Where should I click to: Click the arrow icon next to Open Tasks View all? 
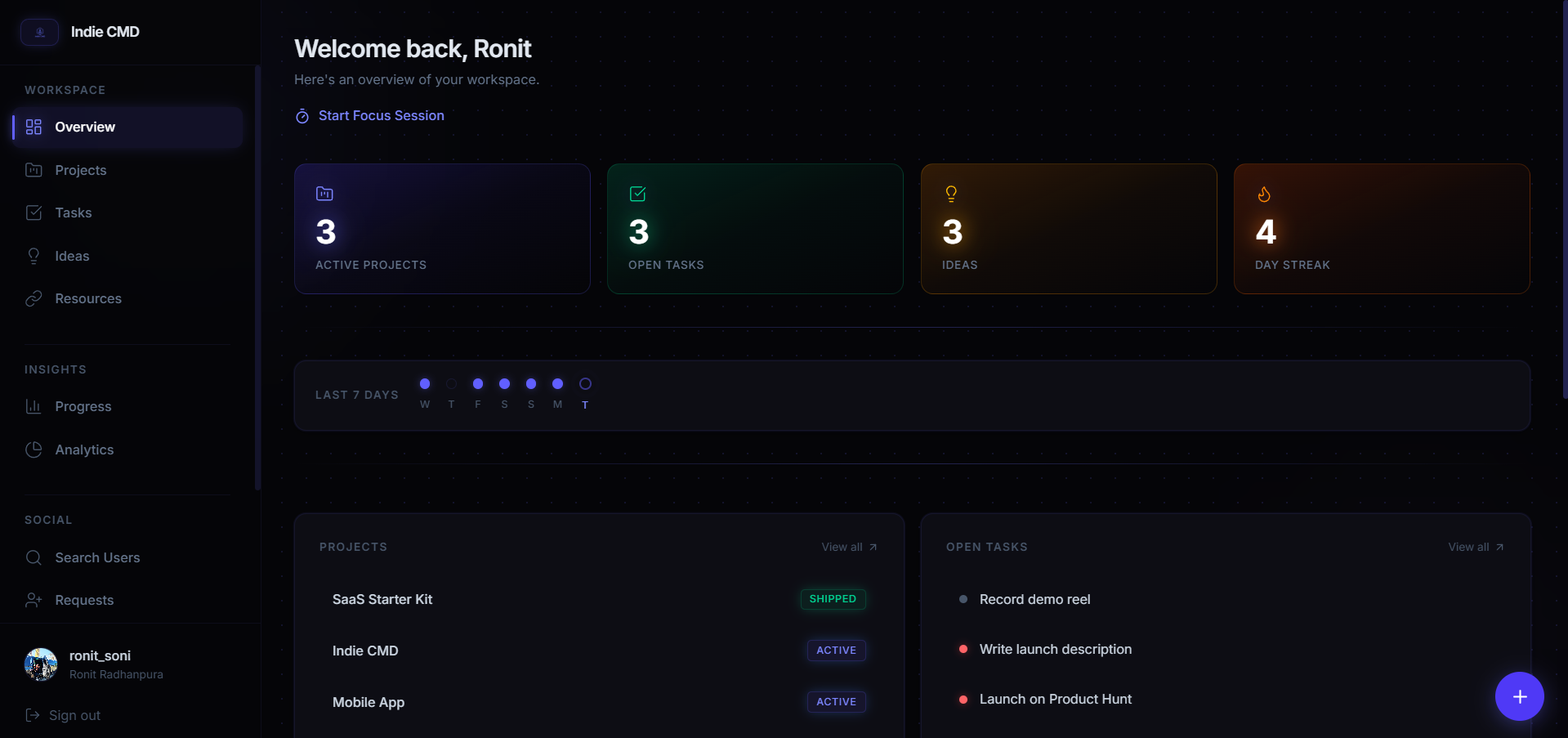pos(1499,548)
